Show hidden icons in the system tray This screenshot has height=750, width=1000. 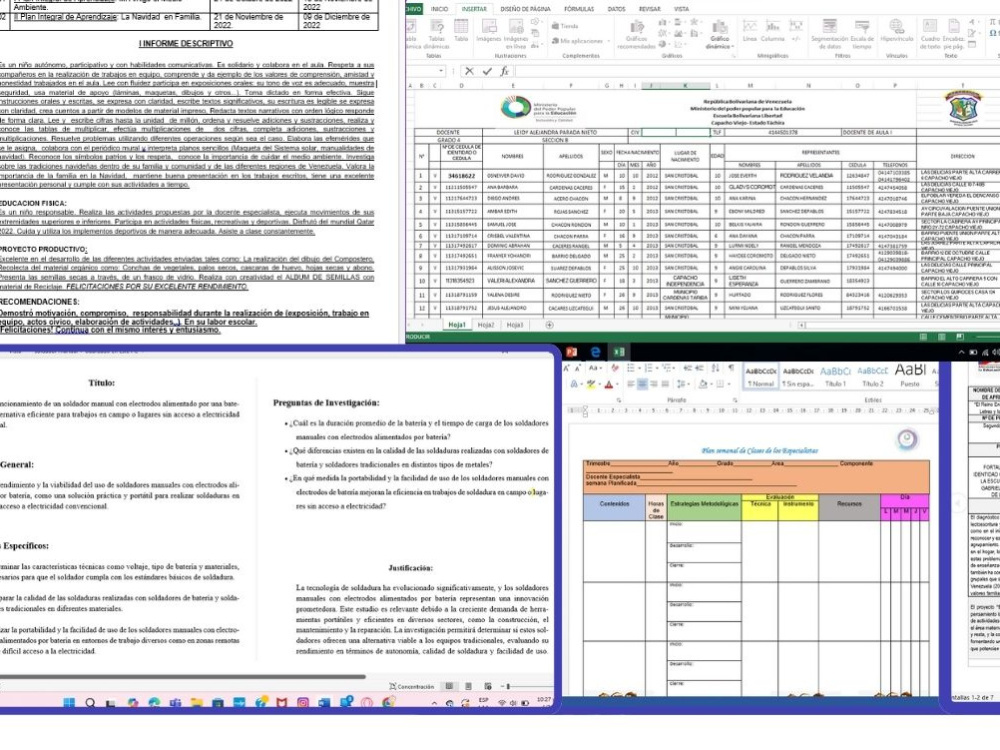[x=434, y=702]
